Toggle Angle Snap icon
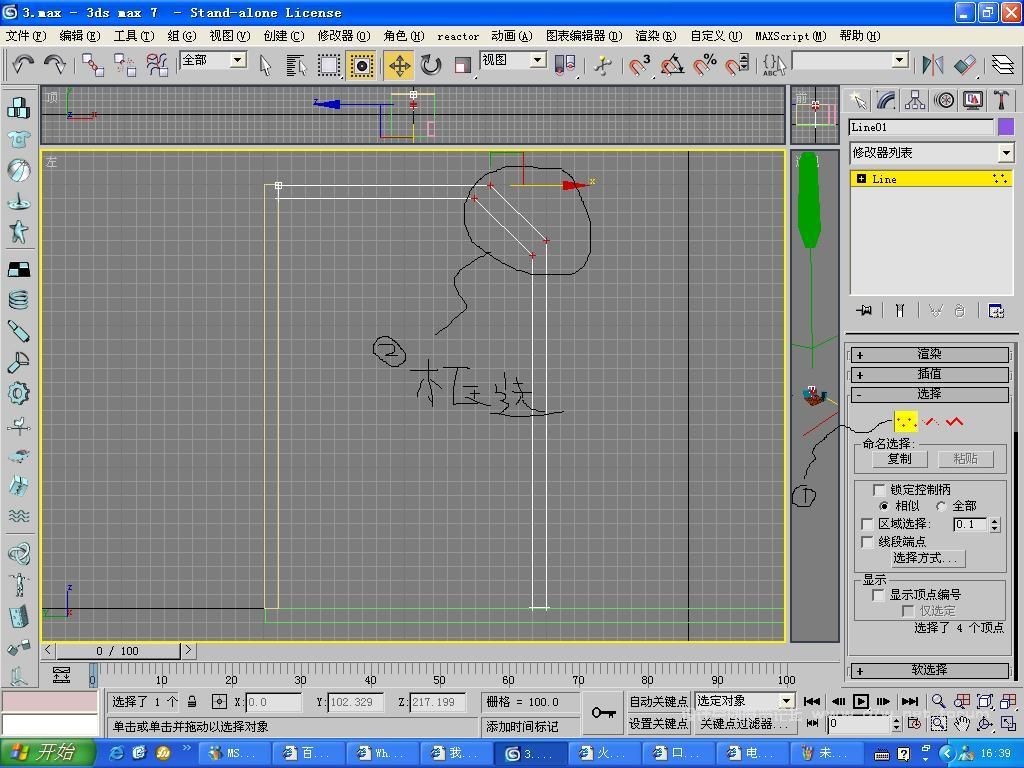The width and height of the screenshot is (1024, 768). tap(672, 65)
